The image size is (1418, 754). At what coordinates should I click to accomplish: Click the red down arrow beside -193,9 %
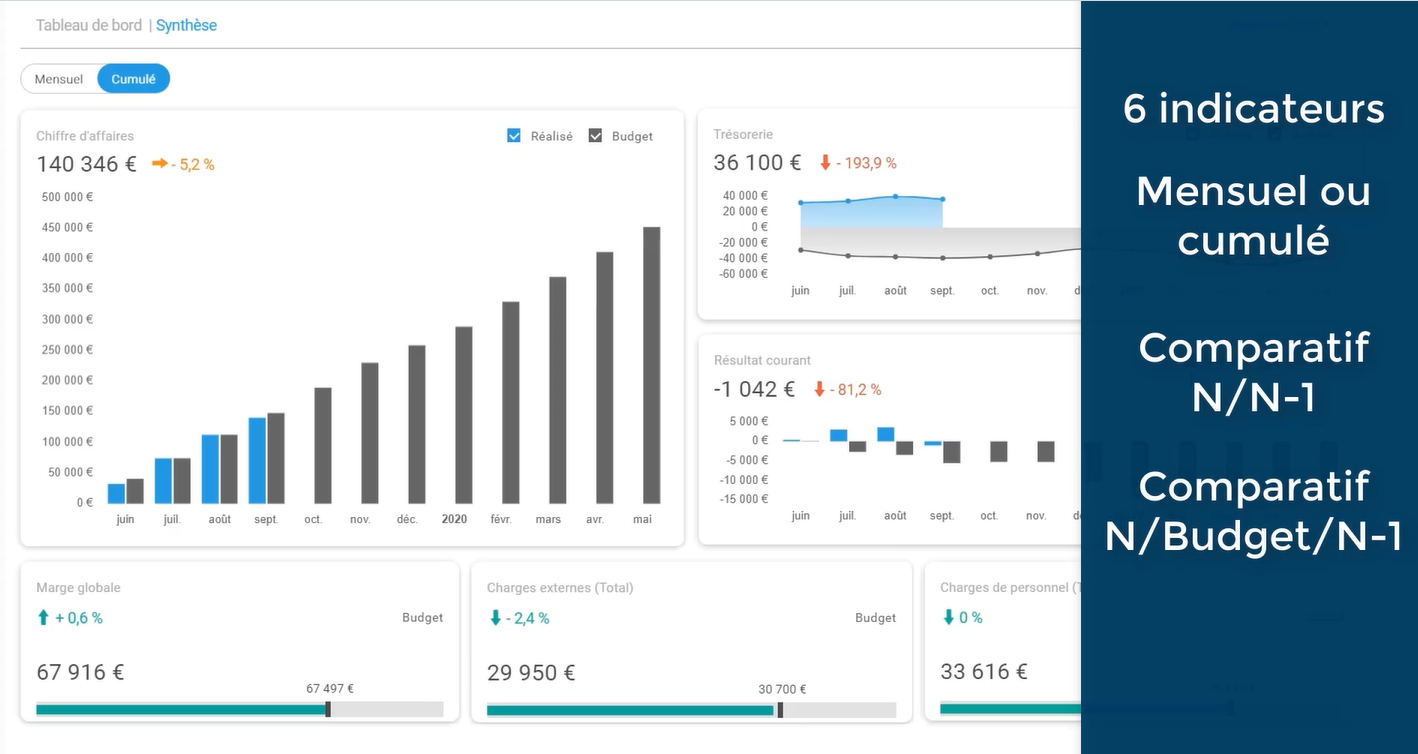(825, 162)
